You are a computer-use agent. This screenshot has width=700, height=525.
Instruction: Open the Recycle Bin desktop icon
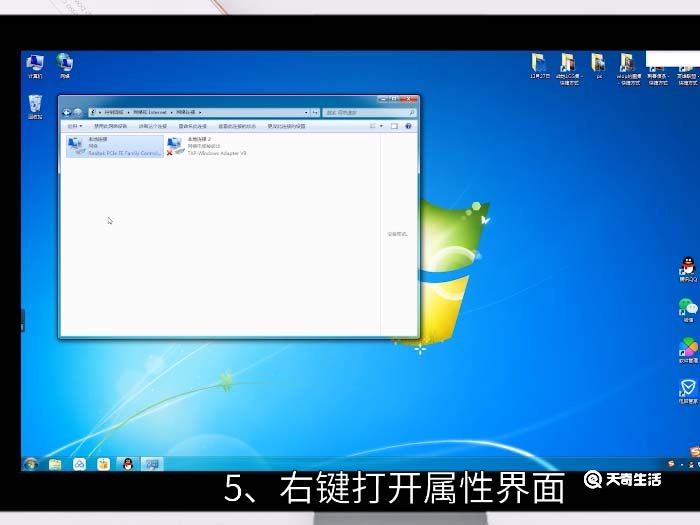pos(35,107)
